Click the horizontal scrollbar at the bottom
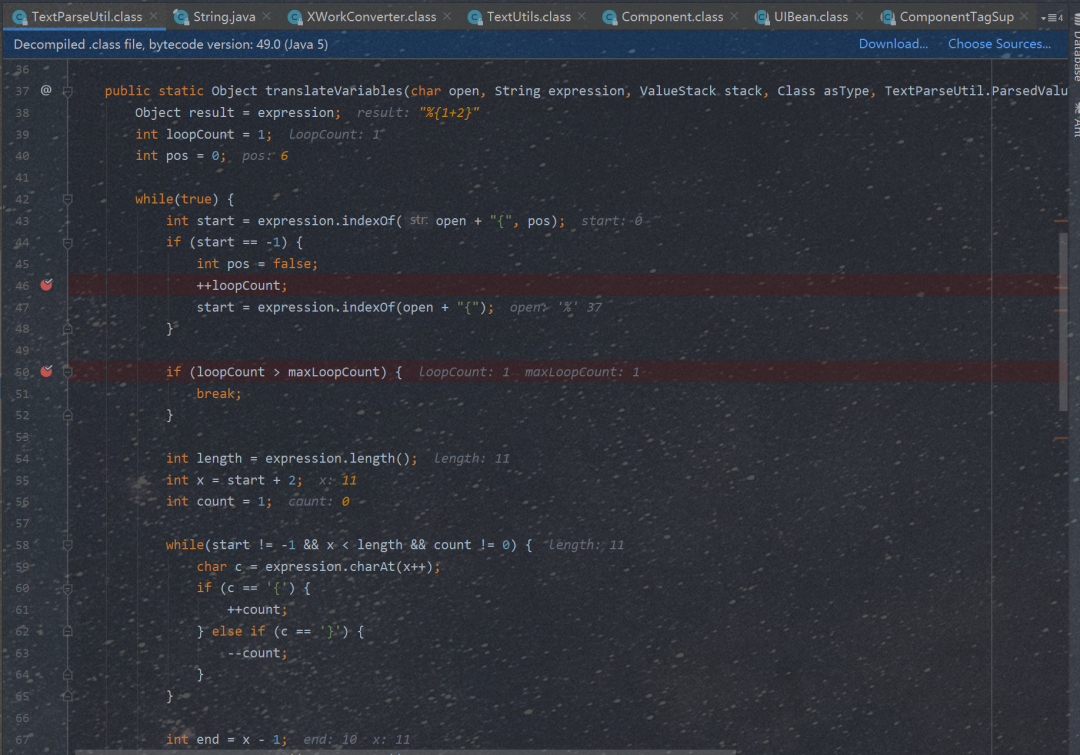 tap(406, 752)
